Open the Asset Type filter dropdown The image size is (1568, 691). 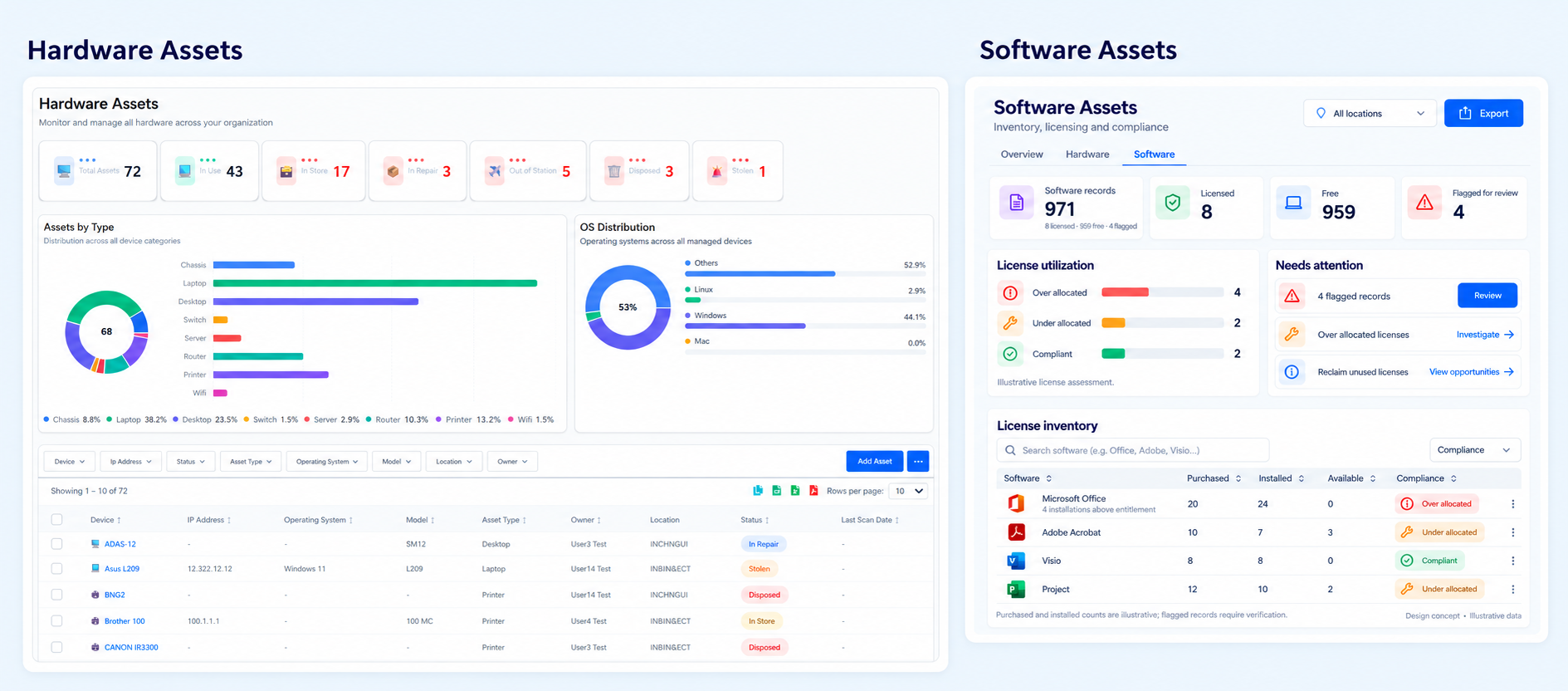[x=251, y=461]
